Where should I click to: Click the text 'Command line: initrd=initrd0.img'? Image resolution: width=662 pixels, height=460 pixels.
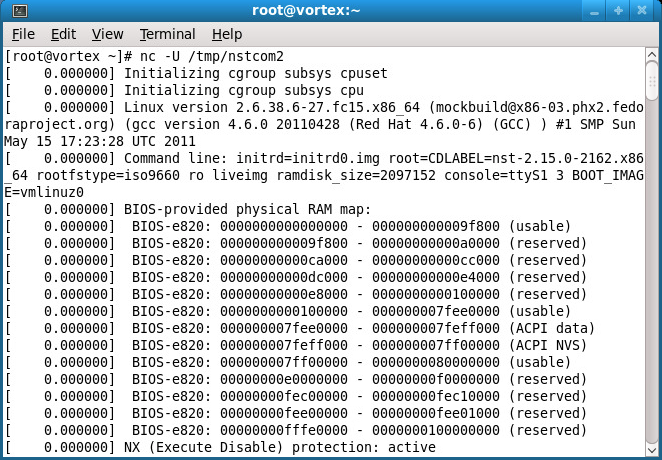tap(252, 158)
